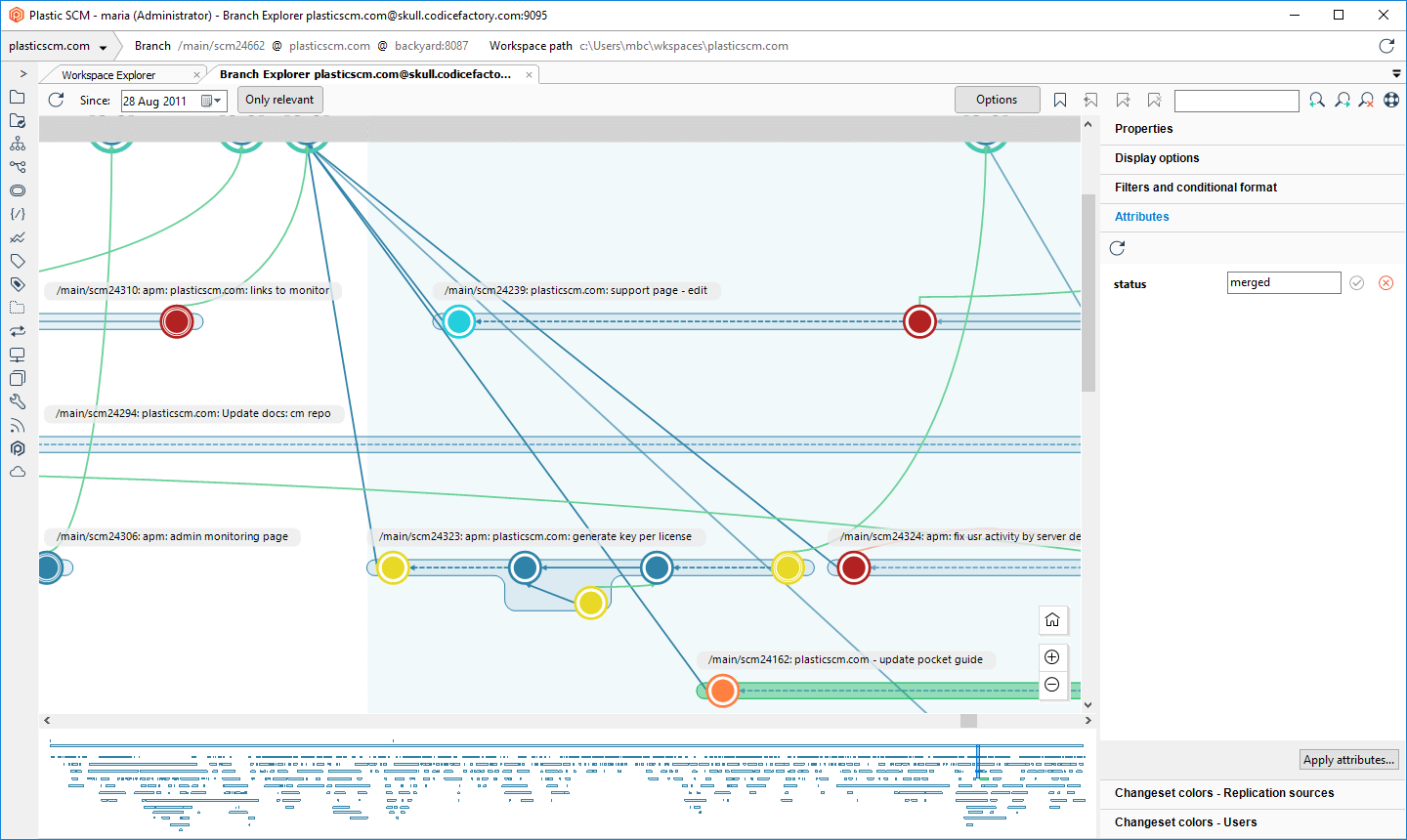Screen dimensions: 1407x840
Task: Edit the status attribute value field
Action: pos(1284,282)
